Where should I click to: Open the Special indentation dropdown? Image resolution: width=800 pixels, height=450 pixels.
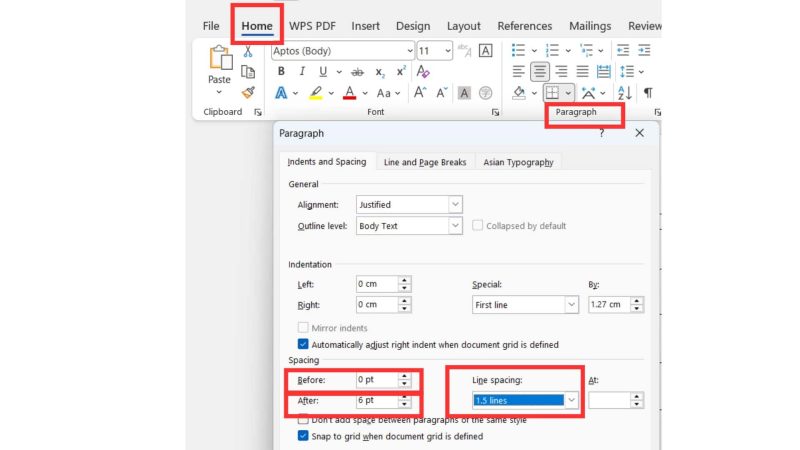(x=571, y=305)
